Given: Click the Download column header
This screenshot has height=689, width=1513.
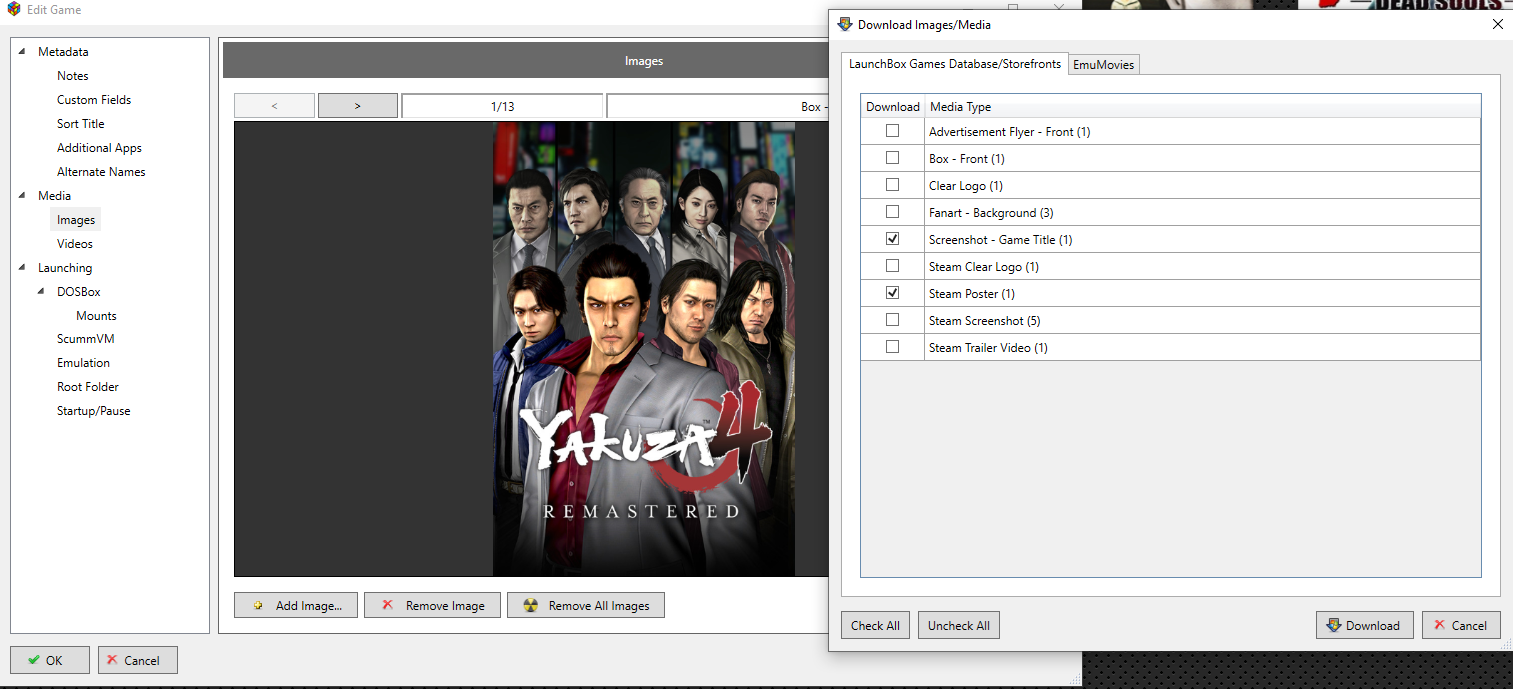Looking at the screenshot, I should pyautogui.click(x=893, y=106).
